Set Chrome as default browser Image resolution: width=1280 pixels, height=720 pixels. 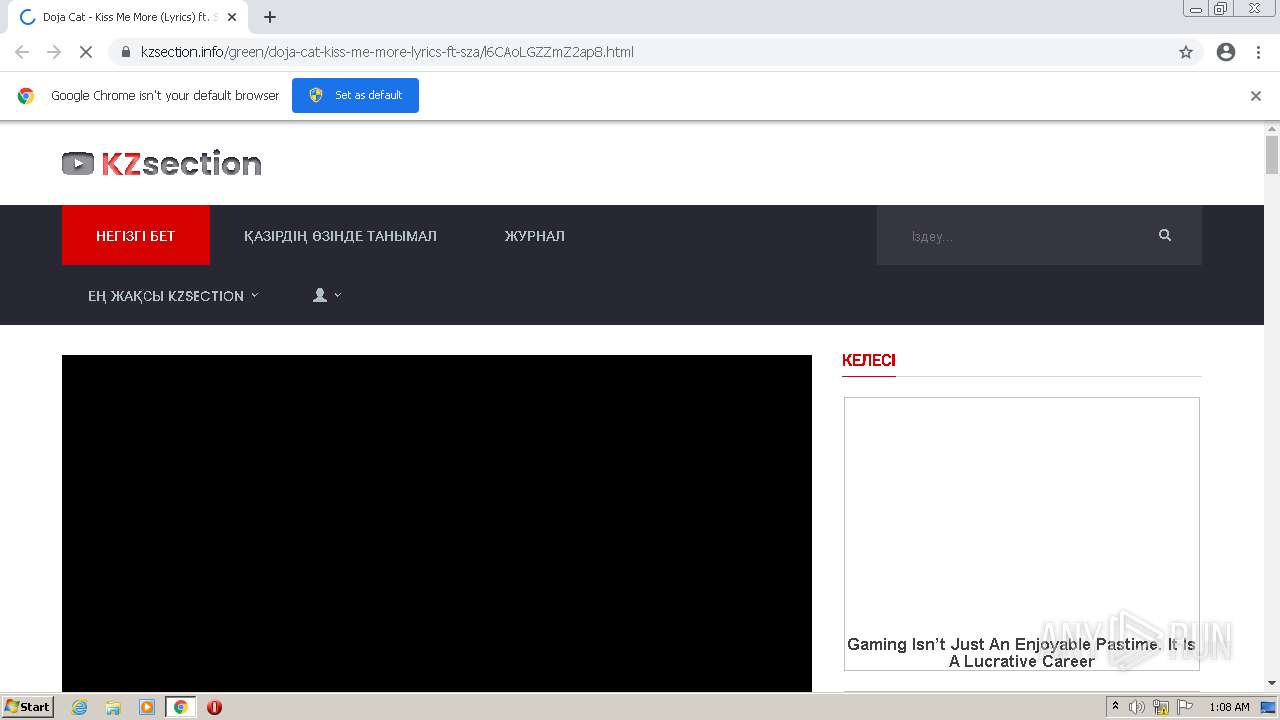tap(355, 95)
